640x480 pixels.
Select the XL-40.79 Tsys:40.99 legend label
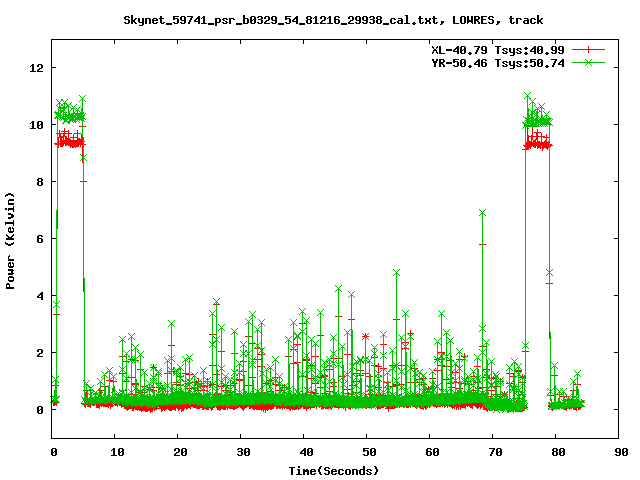coord(498,50)
